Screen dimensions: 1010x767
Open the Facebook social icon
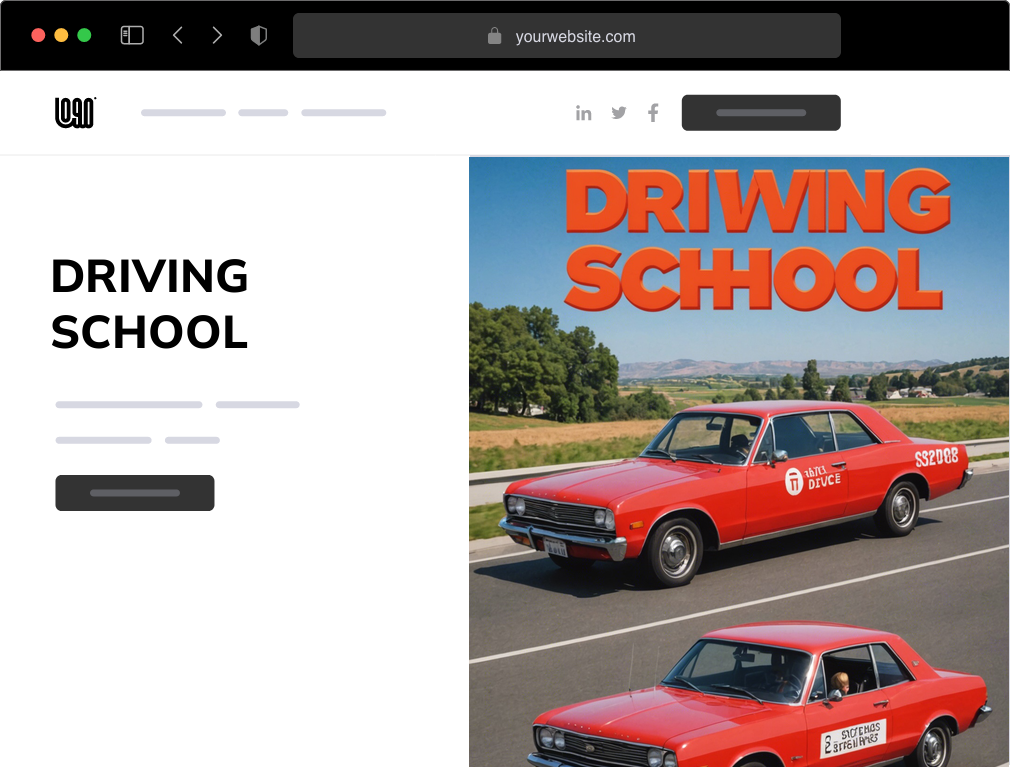pos(653,113)
